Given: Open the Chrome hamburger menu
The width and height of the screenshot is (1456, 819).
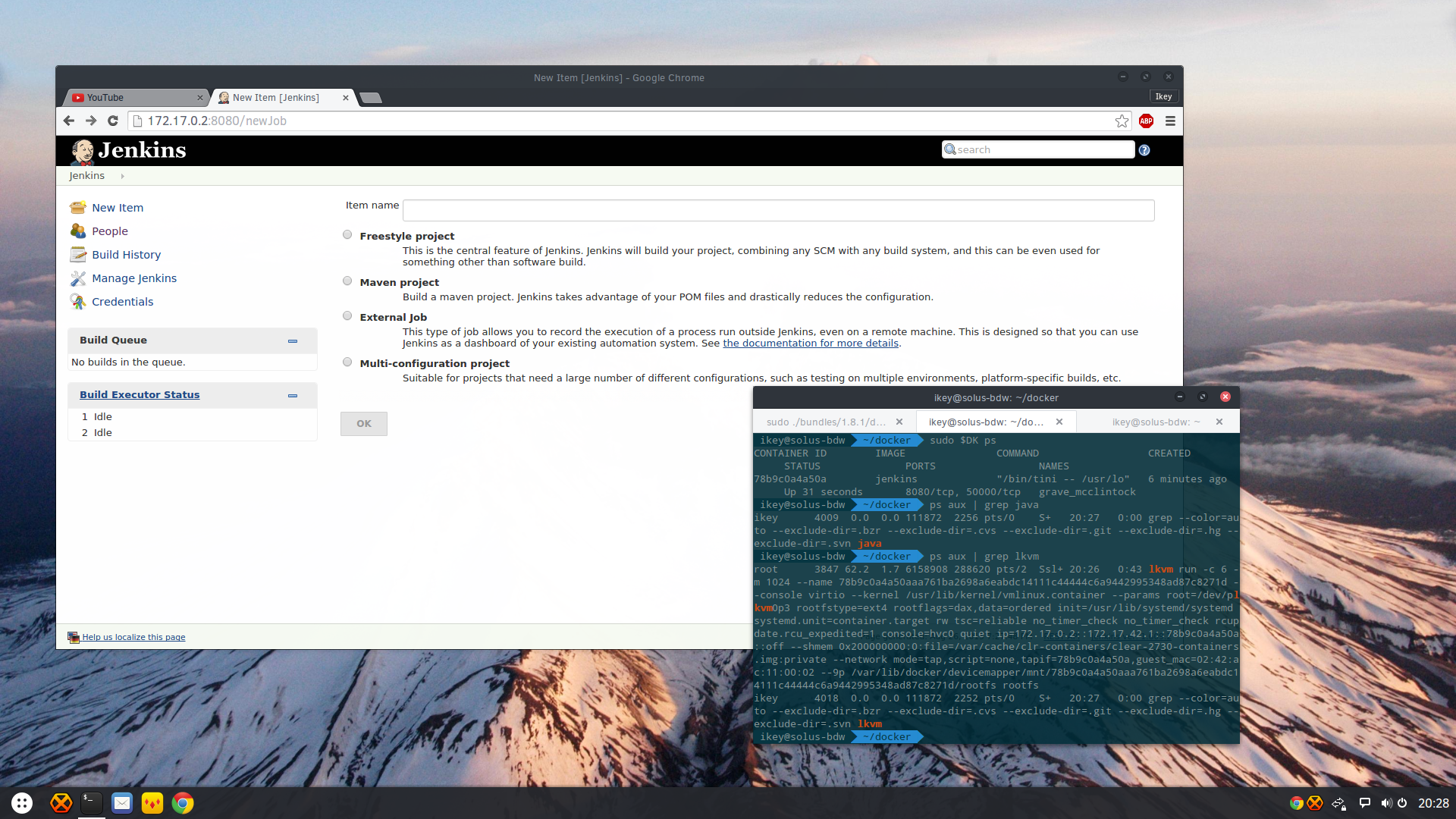Looking at the screenshot, I should click(1170, 121).
